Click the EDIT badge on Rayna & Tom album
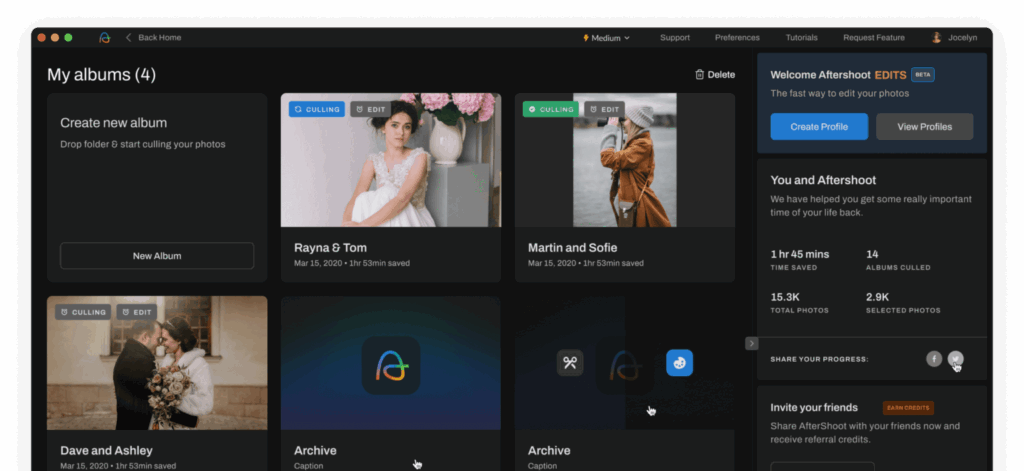The image size is (1024, 471). point(370,109)
